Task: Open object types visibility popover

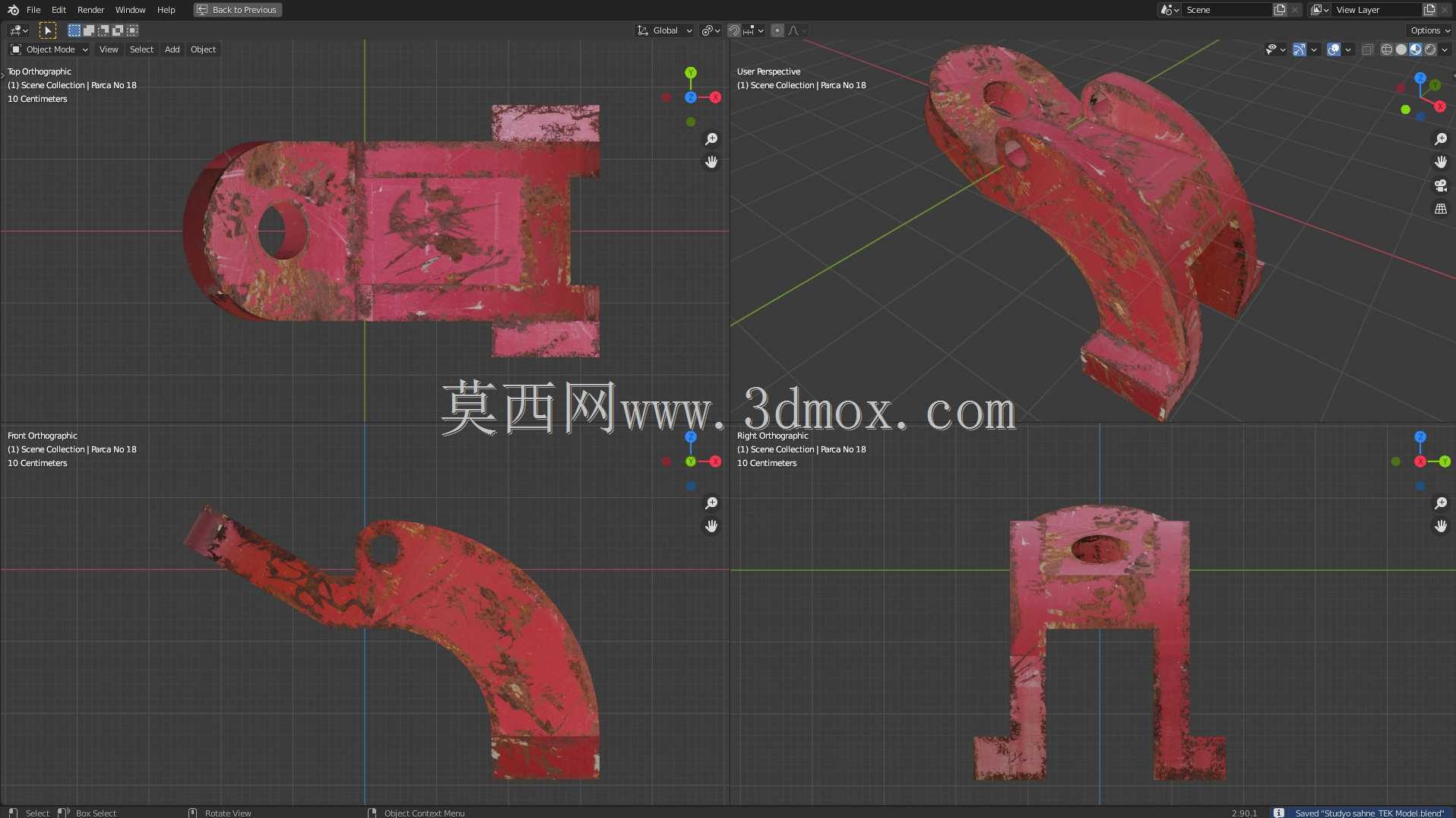Action: pos(1275,49)
